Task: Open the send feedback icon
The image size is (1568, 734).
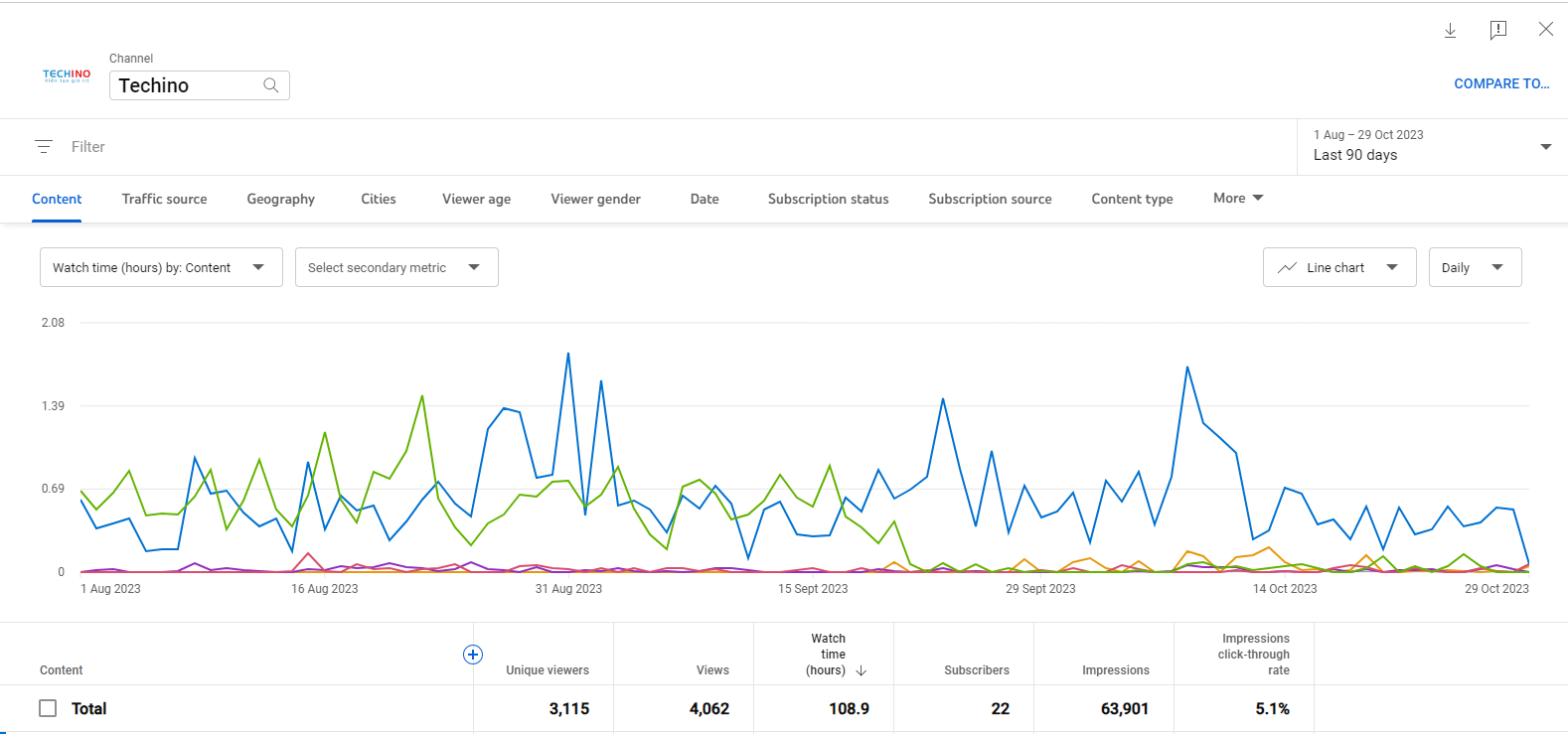Action: coord(1498,30)
